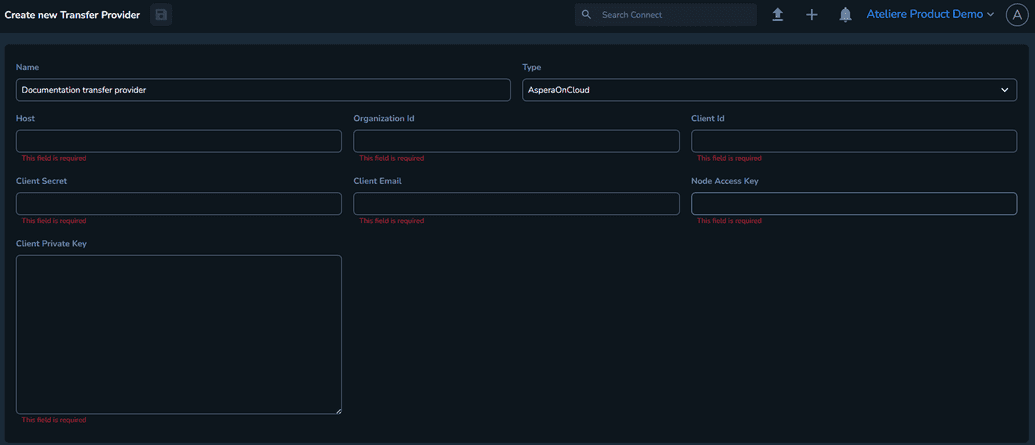Click the Organization Id input field
Screen dimensions: 1035x445
516,141
